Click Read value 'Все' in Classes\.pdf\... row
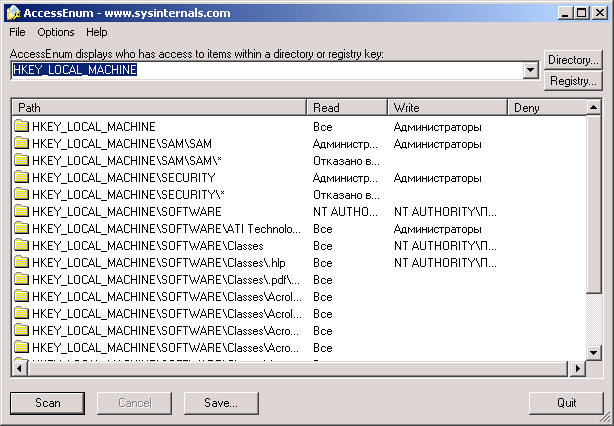 (x=323, y=280)
